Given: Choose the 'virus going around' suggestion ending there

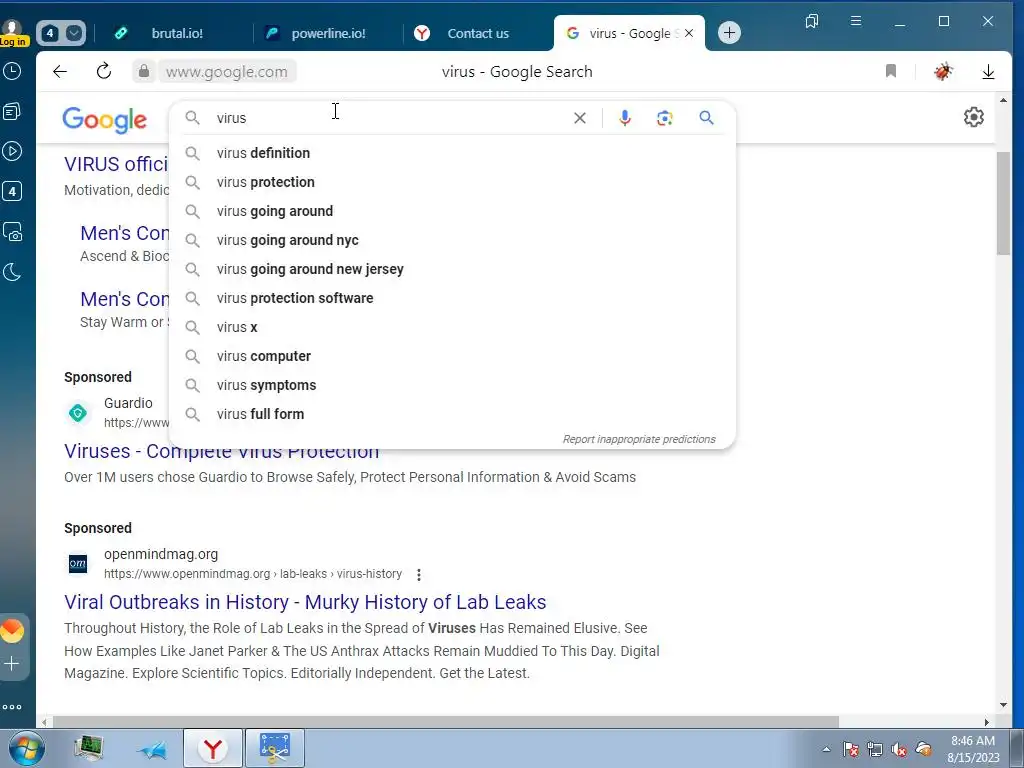Looking at the screenshot, I should click(452, 212).
